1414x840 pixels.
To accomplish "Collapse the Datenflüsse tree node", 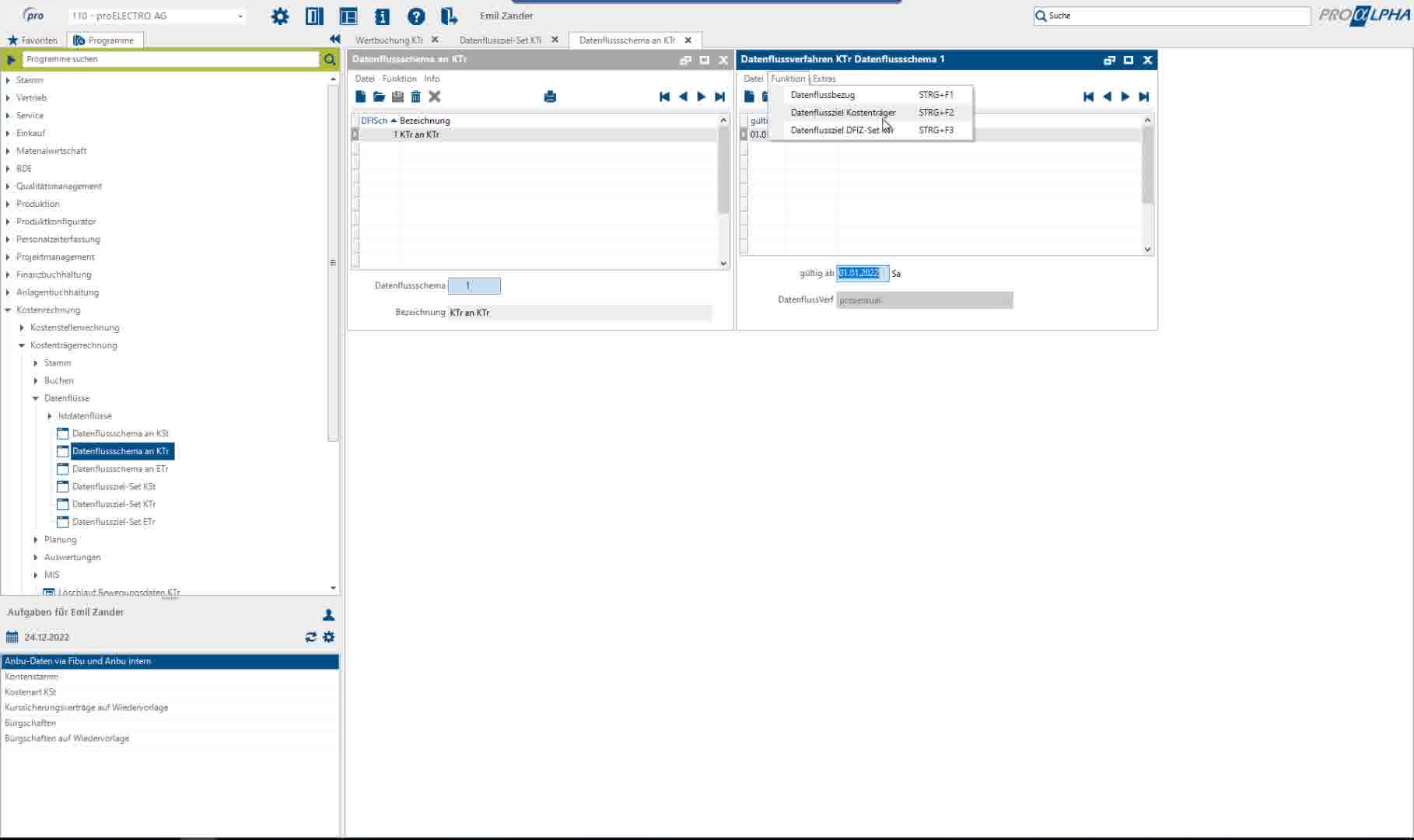I will click(36, 398).
